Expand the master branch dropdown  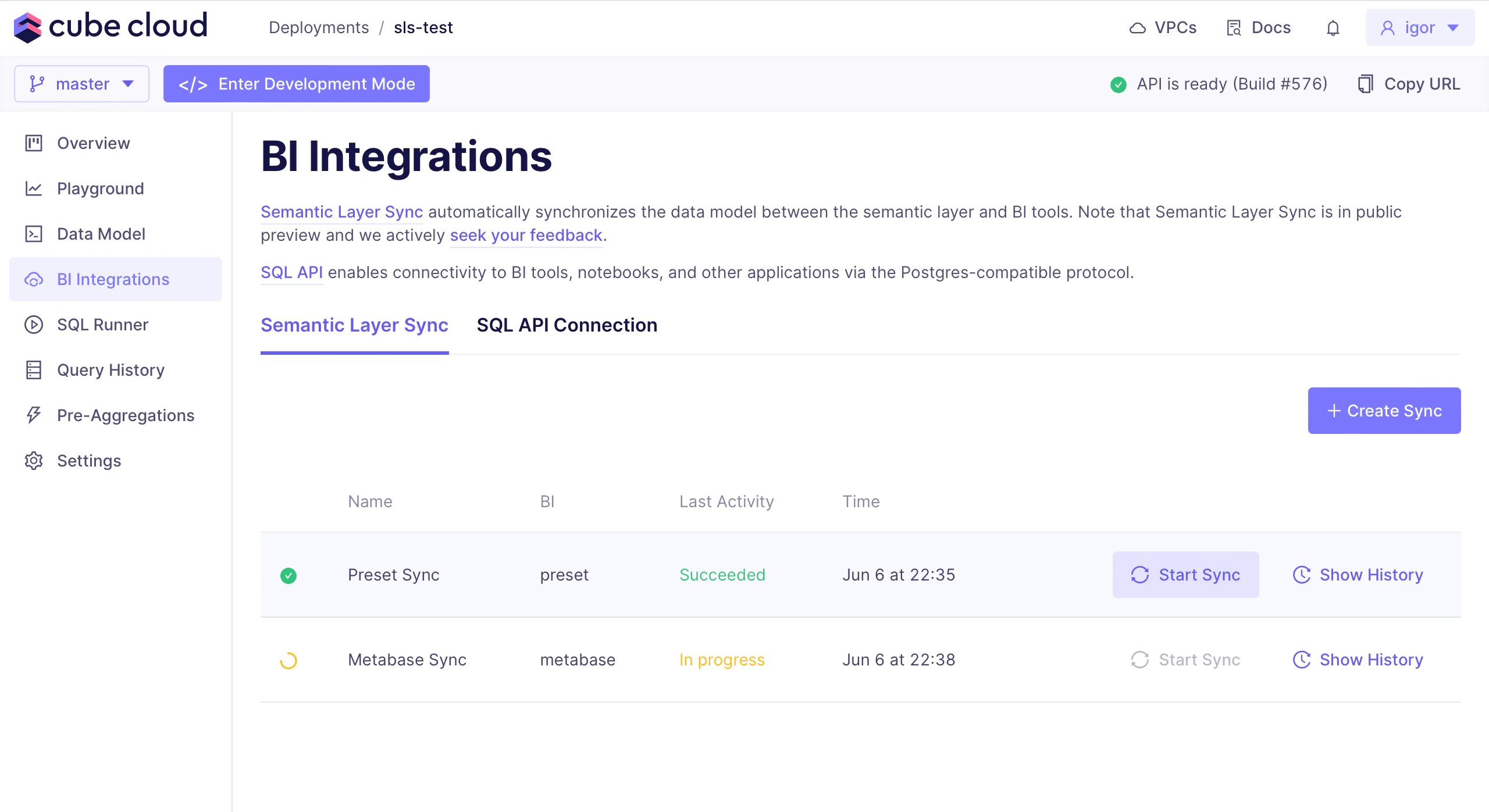pyautogui.click(x=81, y=84)
